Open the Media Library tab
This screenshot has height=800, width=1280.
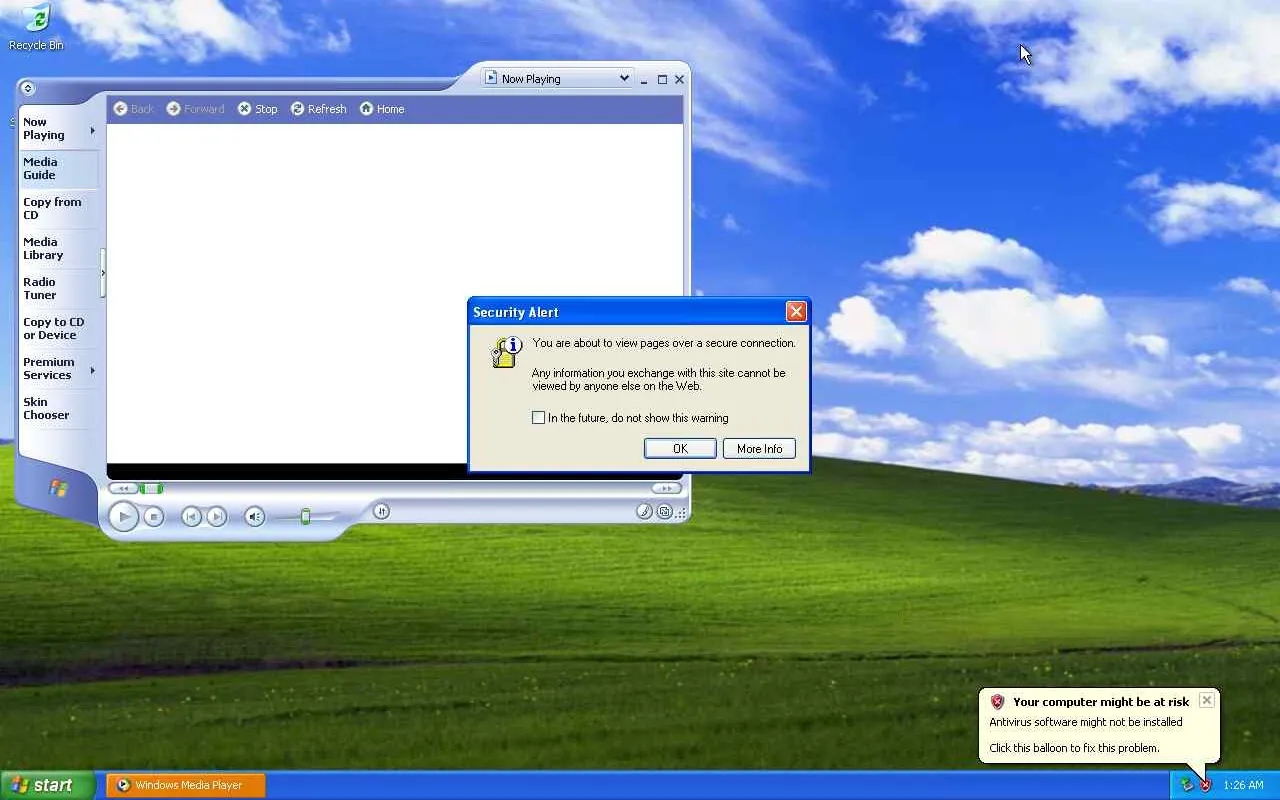coord(59,248)
